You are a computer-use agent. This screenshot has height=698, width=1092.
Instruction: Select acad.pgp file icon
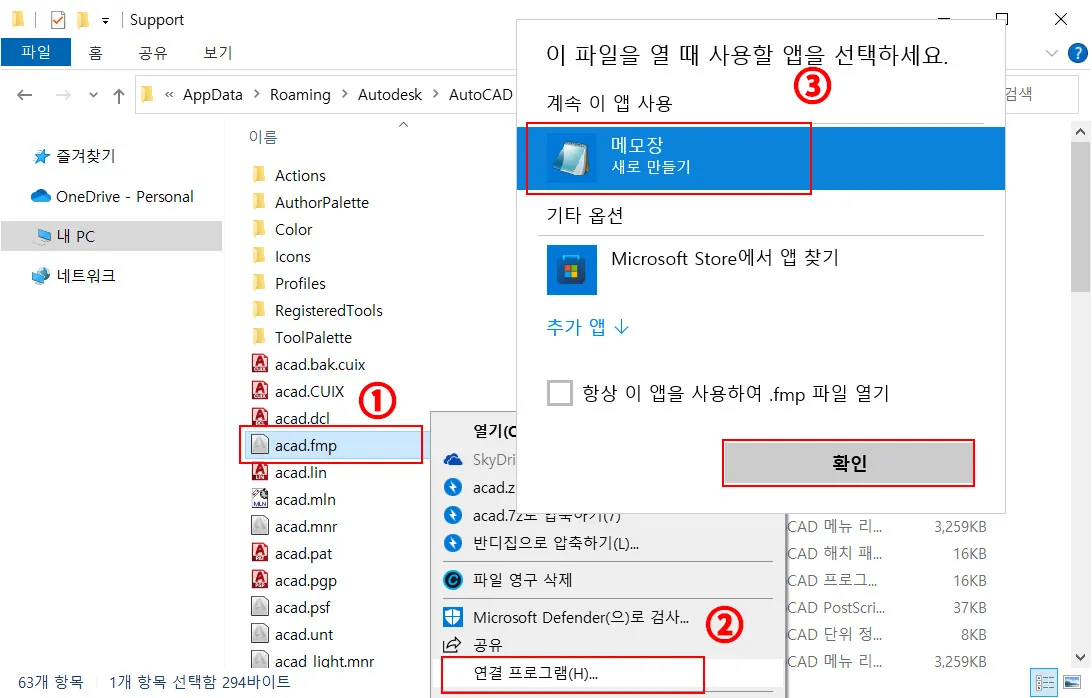click(260, 580)
